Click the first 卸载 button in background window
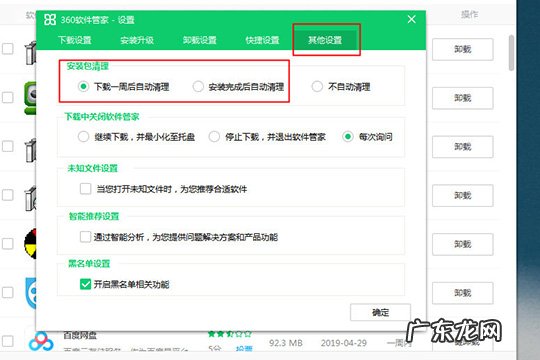 [x=463, y=49]
